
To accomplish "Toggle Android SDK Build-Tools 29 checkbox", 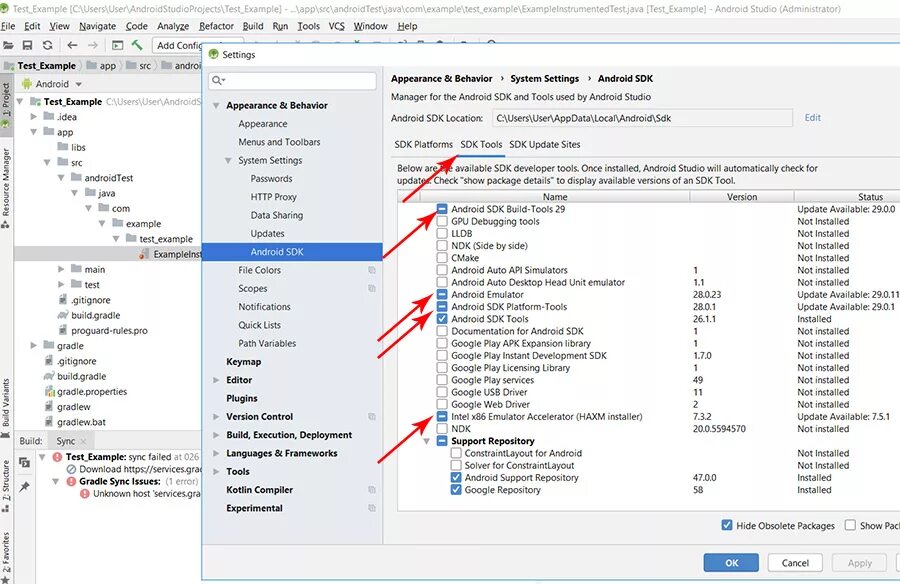I will (x=442, y=209).
